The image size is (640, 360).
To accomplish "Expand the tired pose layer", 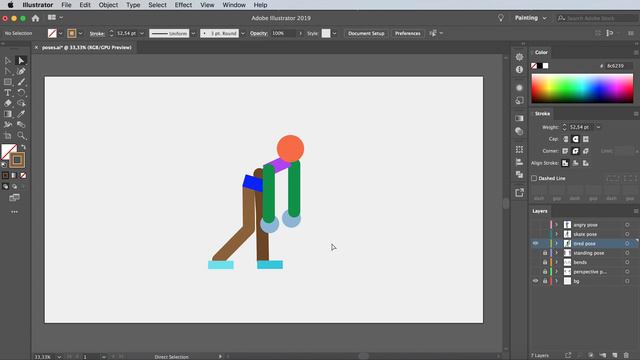I will click(x=556, y=244).
